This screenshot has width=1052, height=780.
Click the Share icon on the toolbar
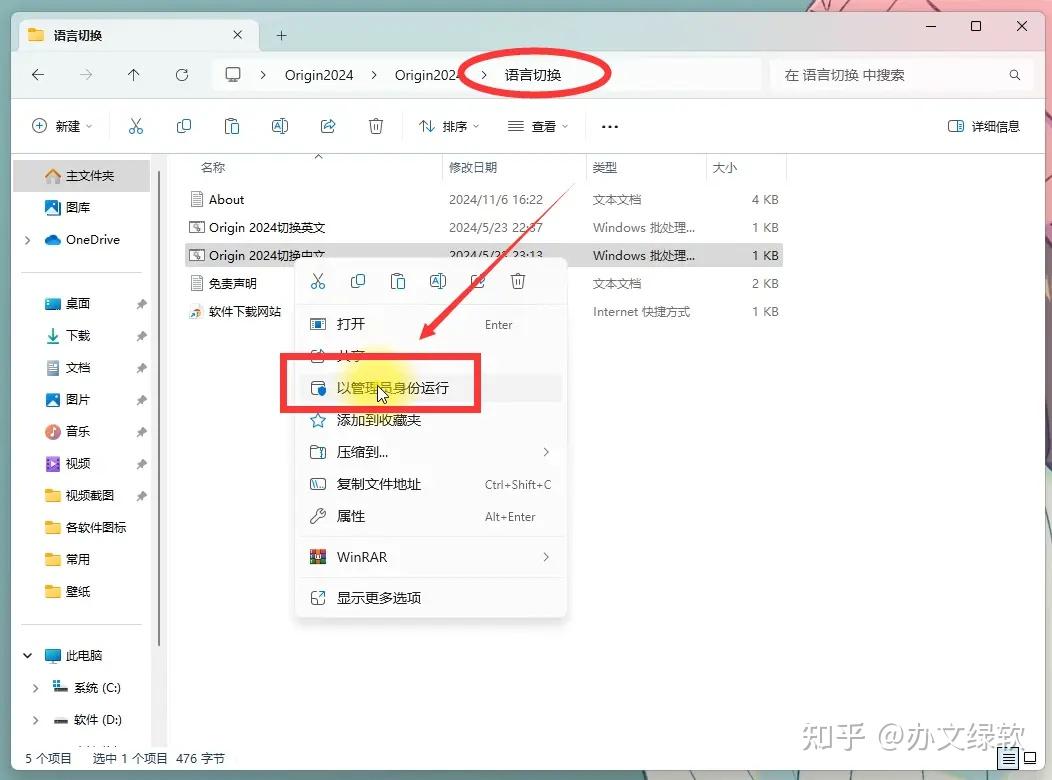pyautogui.click(x=328, y=126)
